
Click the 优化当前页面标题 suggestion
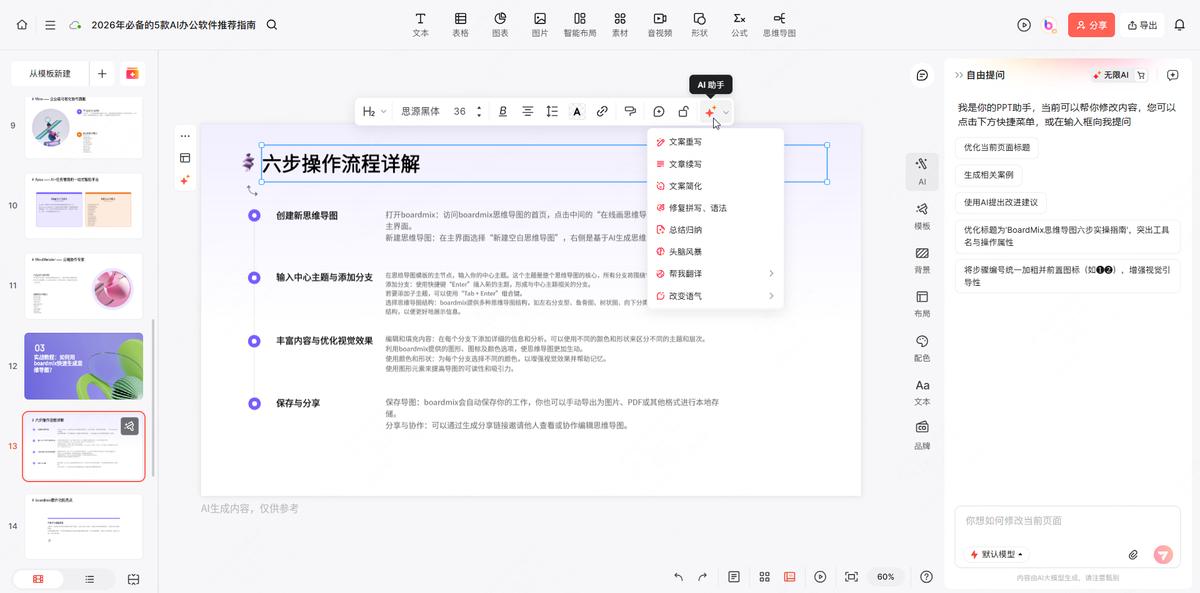coord(997,148)
